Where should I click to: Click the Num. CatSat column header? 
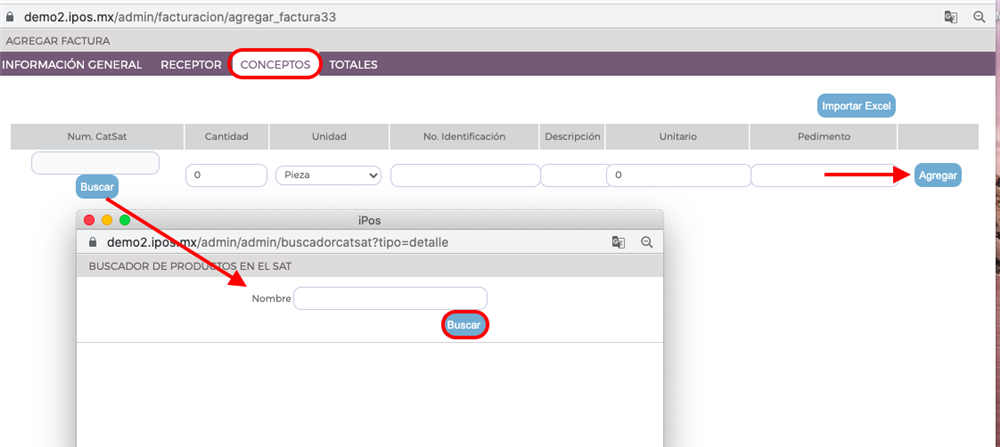click(x=97, y=136)
